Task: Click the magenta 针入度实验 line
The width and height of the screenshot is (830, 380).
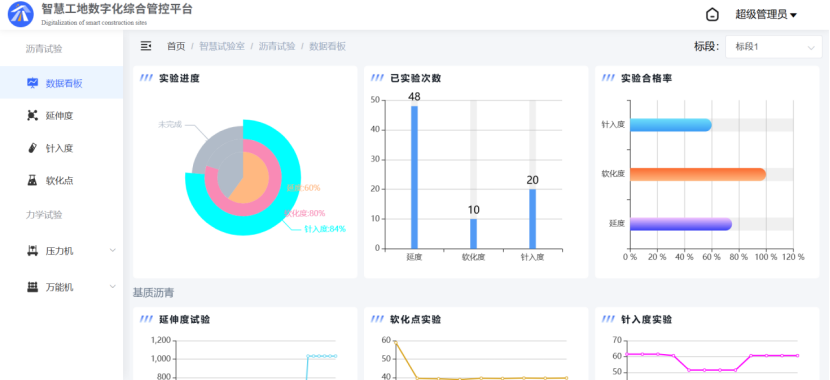Action: pyautogui.click(x=712, y=370)
